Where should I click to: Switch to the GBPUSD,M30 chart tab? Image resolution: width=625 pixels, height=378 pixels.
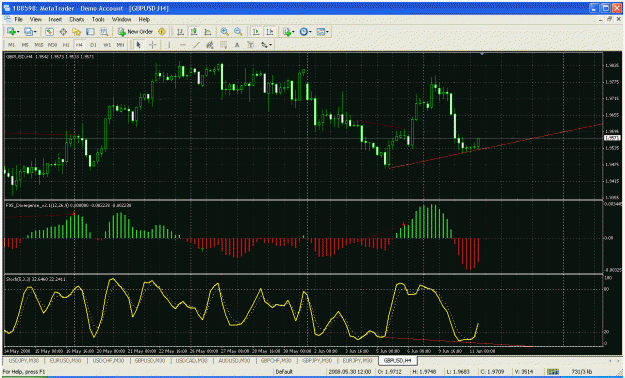150,360
